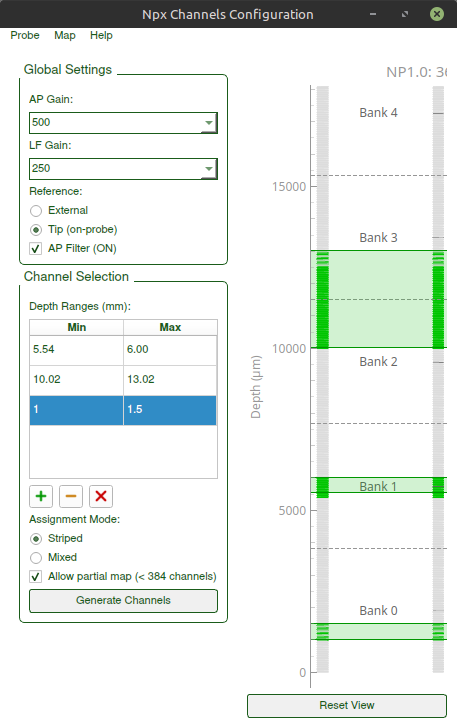Open the LF Gain dropdown
Viewport: 457px width, 728px height.
click(x=123, y=169)
